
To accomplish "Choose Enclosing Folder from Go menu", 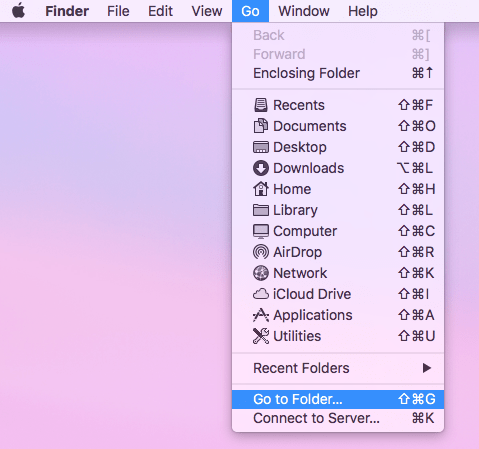I will 338,73.
